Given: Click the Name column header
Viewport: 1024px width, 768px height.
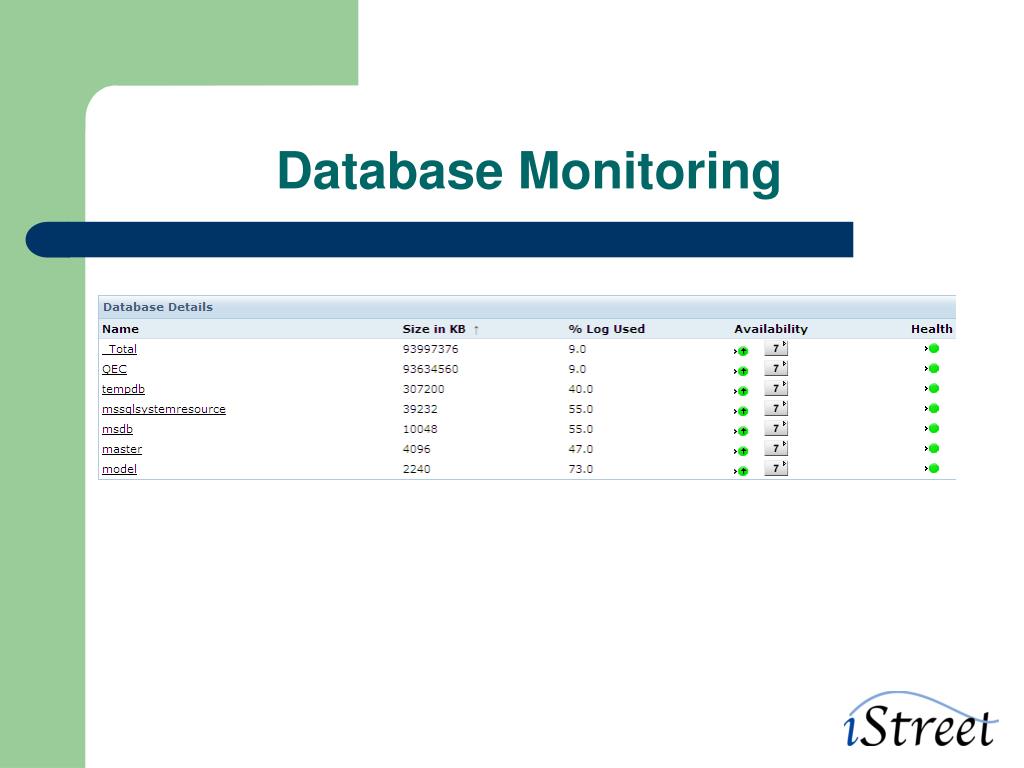Looking at the screenshot, I should tap(120, 329).
